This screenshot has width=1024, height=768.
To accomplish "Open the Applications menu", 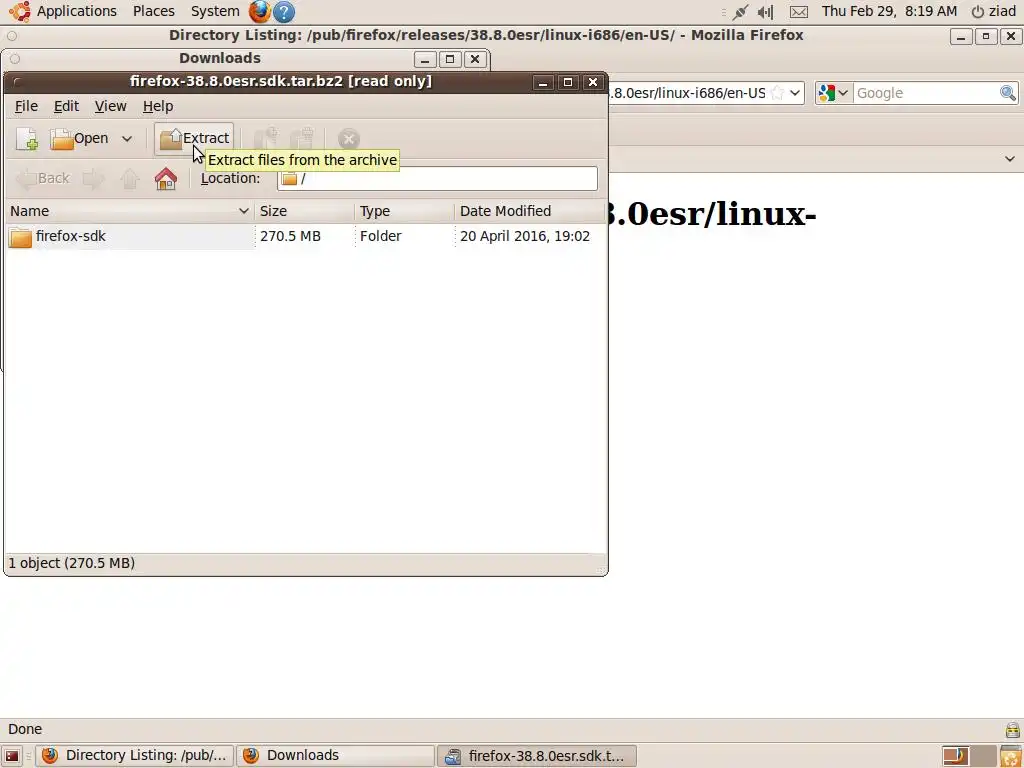I will pyautogui.click(x=76, y=11).
